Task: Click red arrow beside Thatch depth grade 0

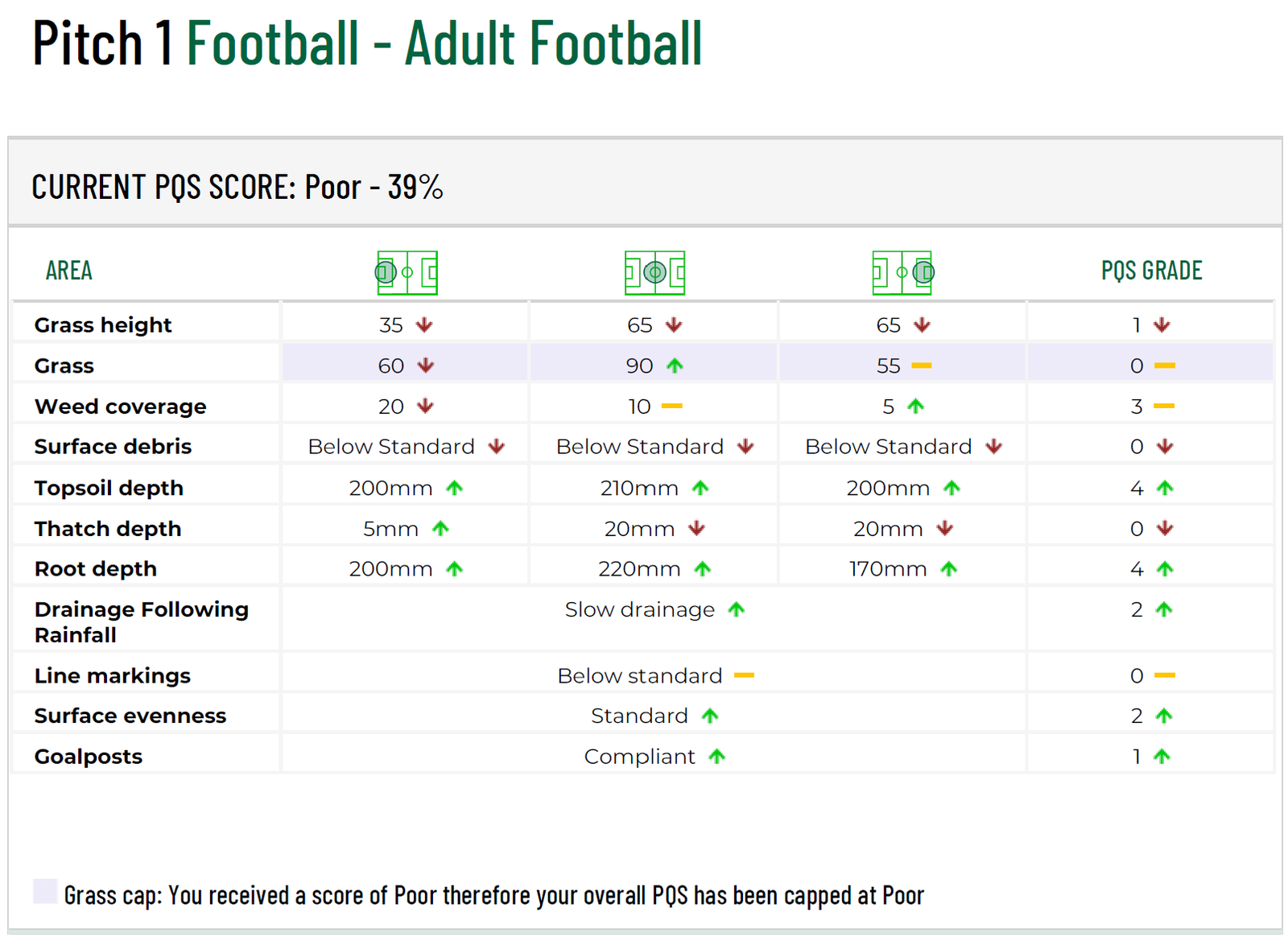Action: tap(1164, 528)
